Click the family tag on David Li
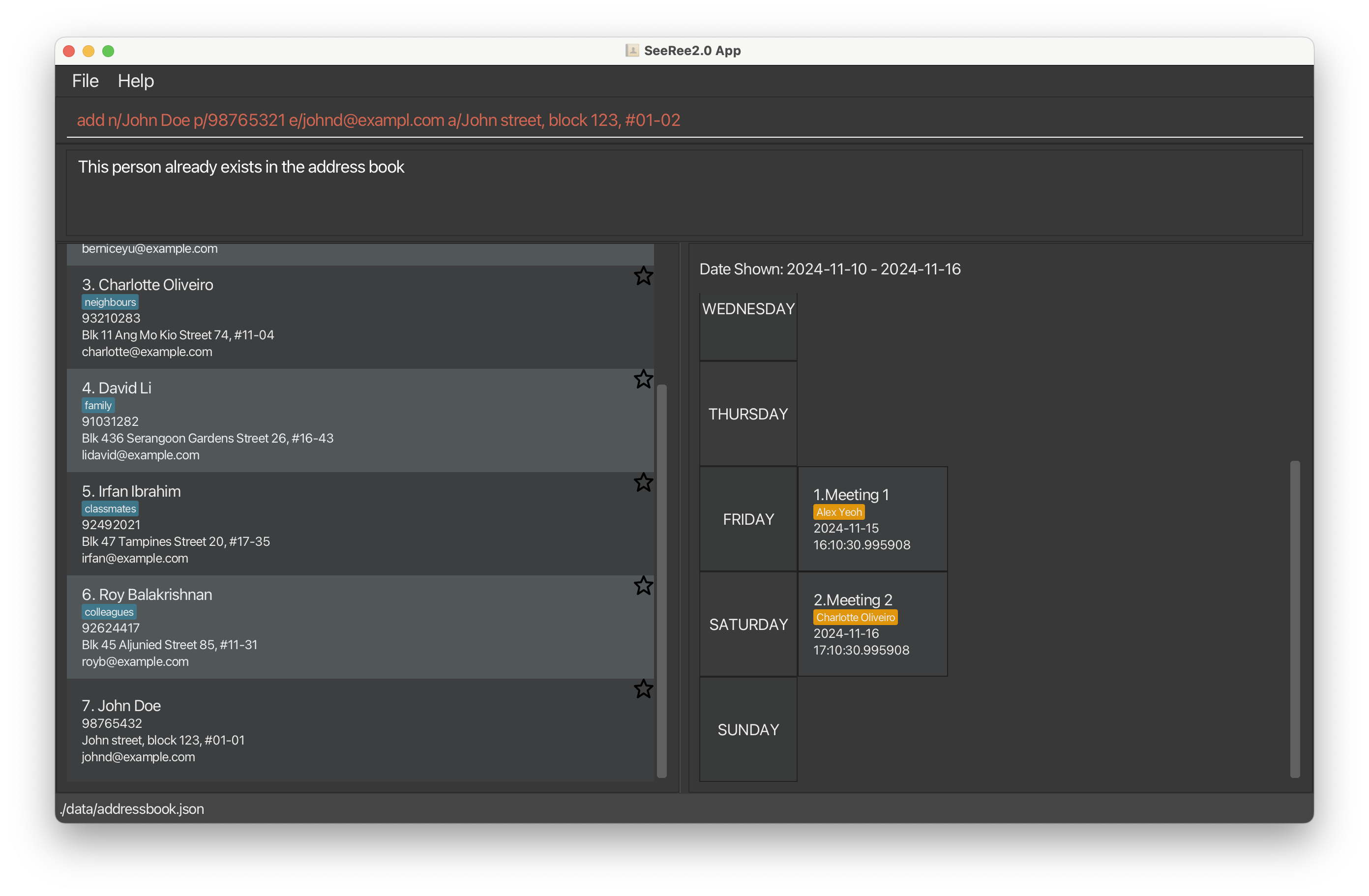The width and height of the screenshot is (1369, 896). 98,405
